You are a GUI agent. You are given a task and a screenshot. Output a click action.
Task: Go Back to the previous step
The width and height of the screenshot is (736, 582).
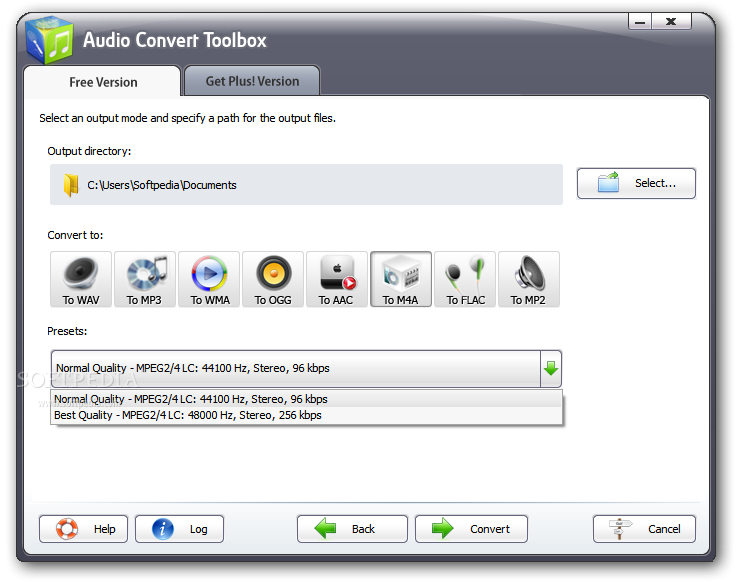click(352, 529)
